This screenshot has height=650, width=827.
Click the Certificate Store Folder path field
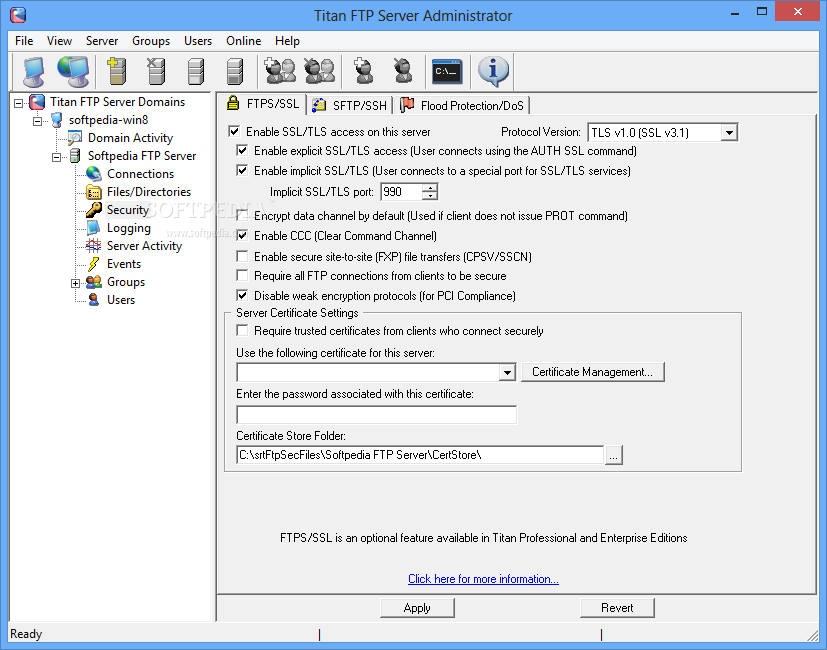pos(420,455)
